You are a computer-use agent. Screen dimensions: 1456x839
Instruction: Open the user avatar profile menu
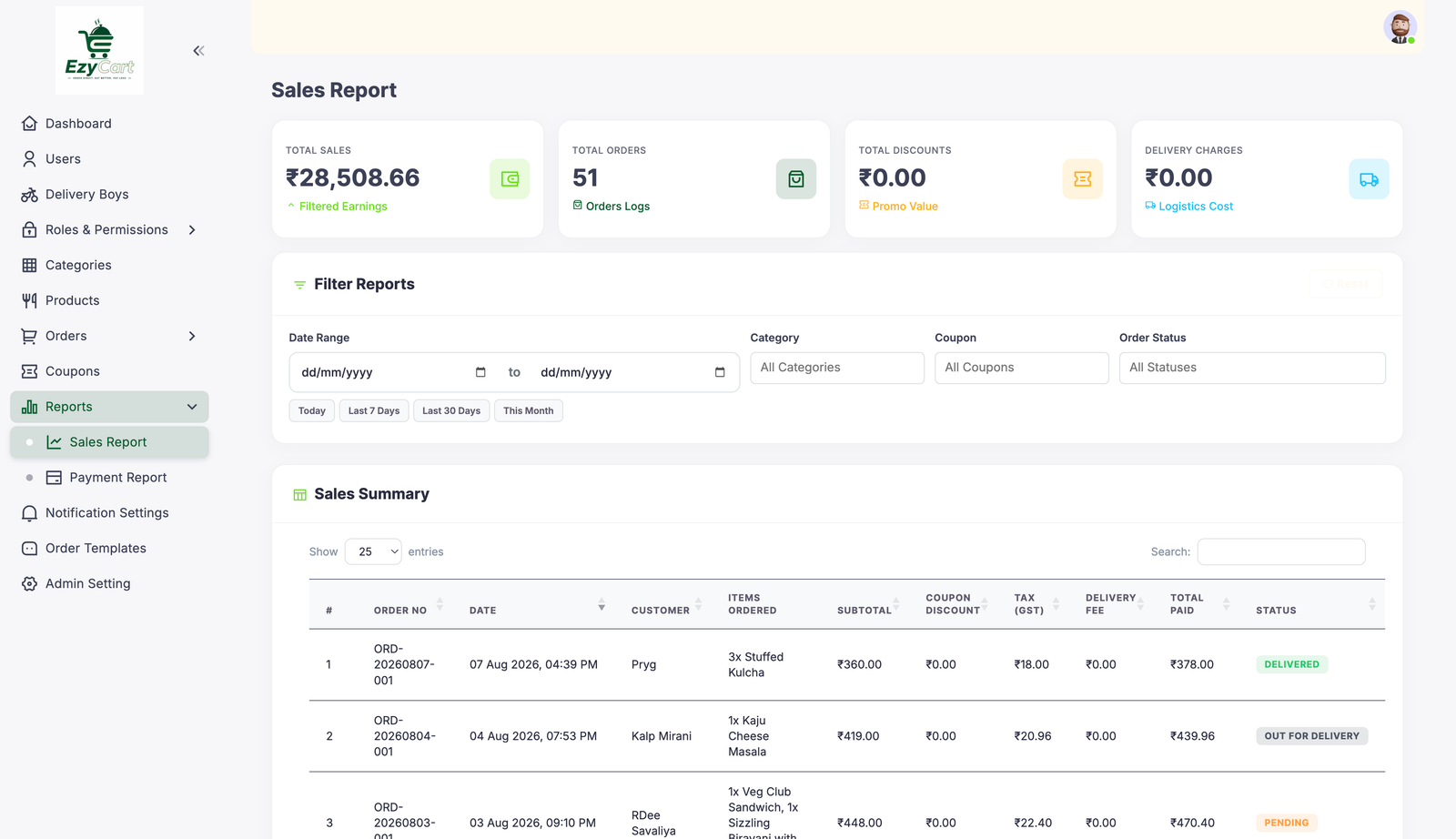coord(1400,27)
